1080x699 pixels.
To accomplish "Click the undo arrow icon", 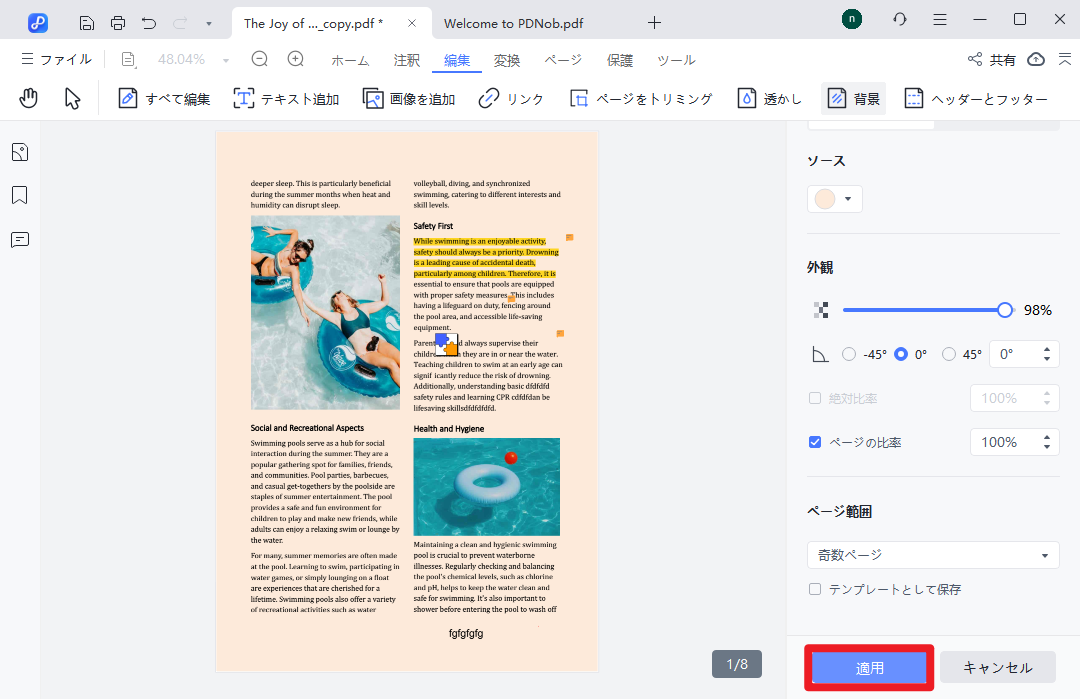I will [149, 22].
